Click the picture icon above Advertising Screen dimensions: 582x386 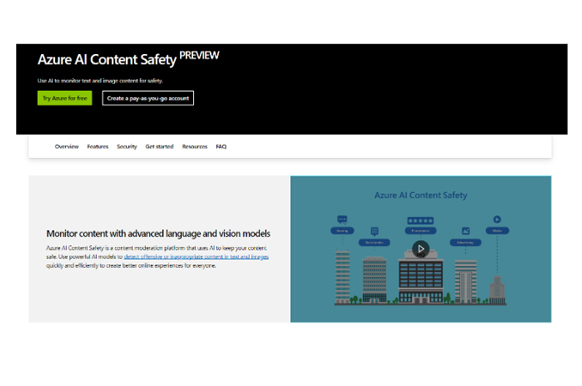465,231
